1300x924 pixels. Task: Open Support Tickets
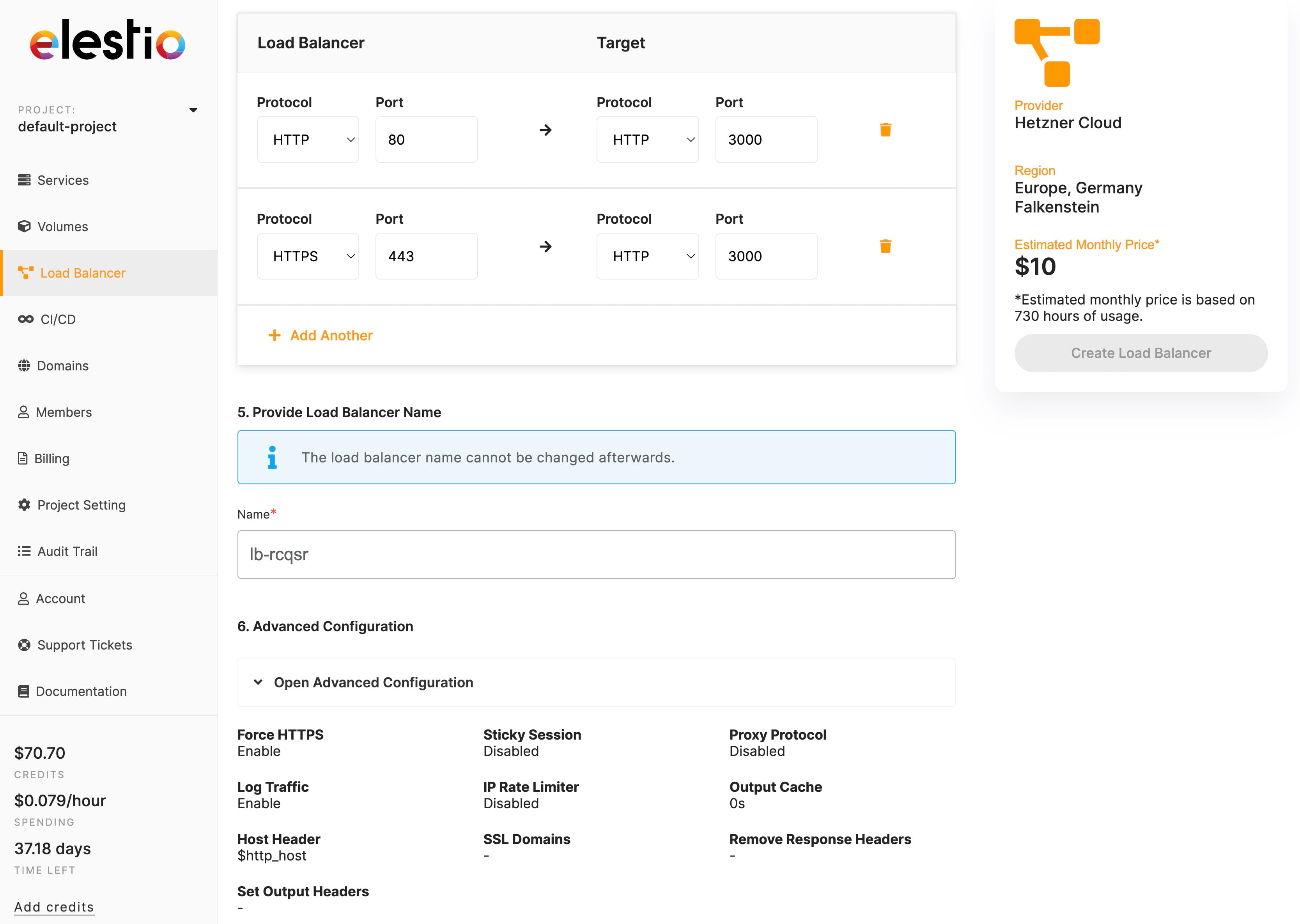pyautogui.click(x=84, y=644)
